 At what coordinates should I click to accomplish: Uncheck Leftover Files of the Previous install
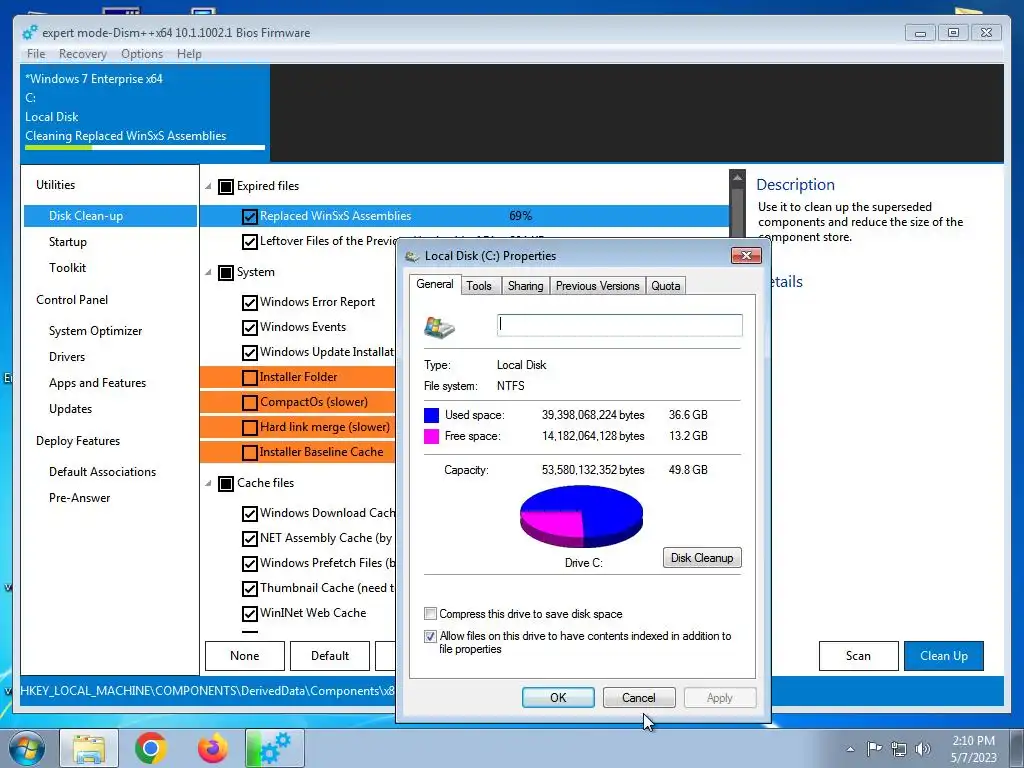tap(249, 242)
